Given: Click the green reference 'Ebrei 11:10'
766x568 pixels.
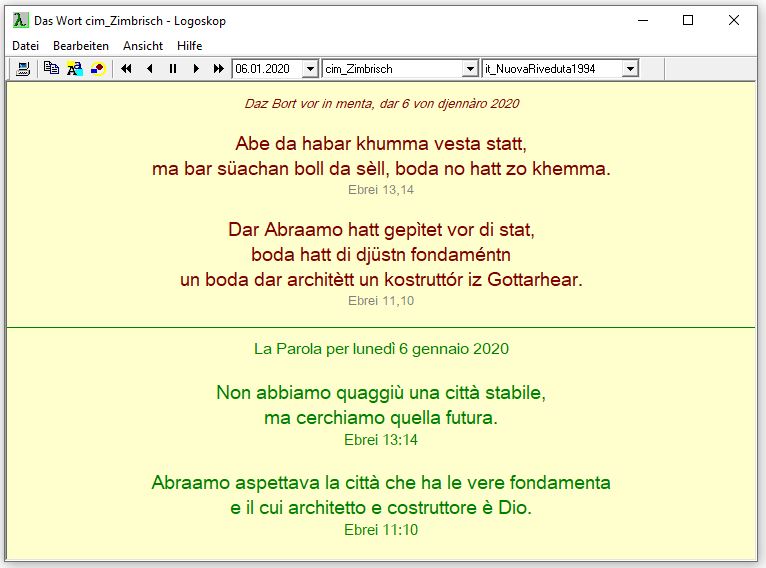Looking at the screenshot, I should [x=381, y=530].
